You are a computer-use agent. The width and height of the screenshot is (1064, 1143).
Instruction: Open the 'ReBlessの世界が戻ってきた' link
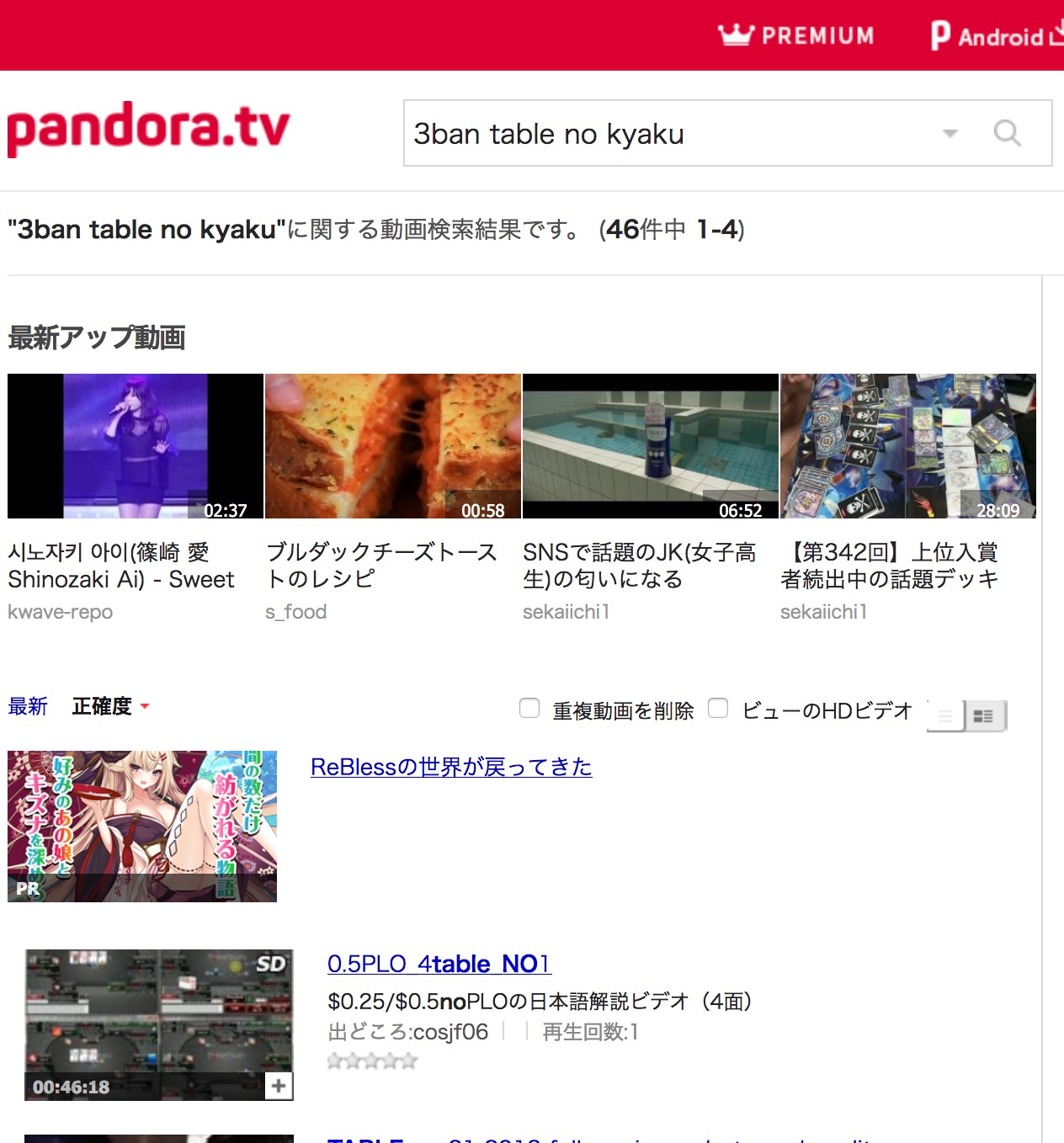point(451,767)
